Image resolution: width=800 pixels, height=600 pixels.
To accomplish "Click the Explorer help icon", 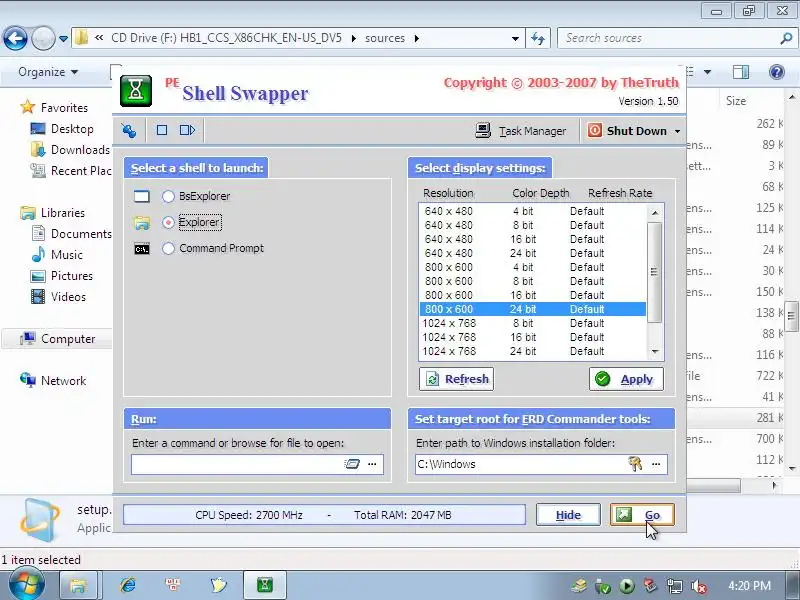I will (x=777, y=72).
